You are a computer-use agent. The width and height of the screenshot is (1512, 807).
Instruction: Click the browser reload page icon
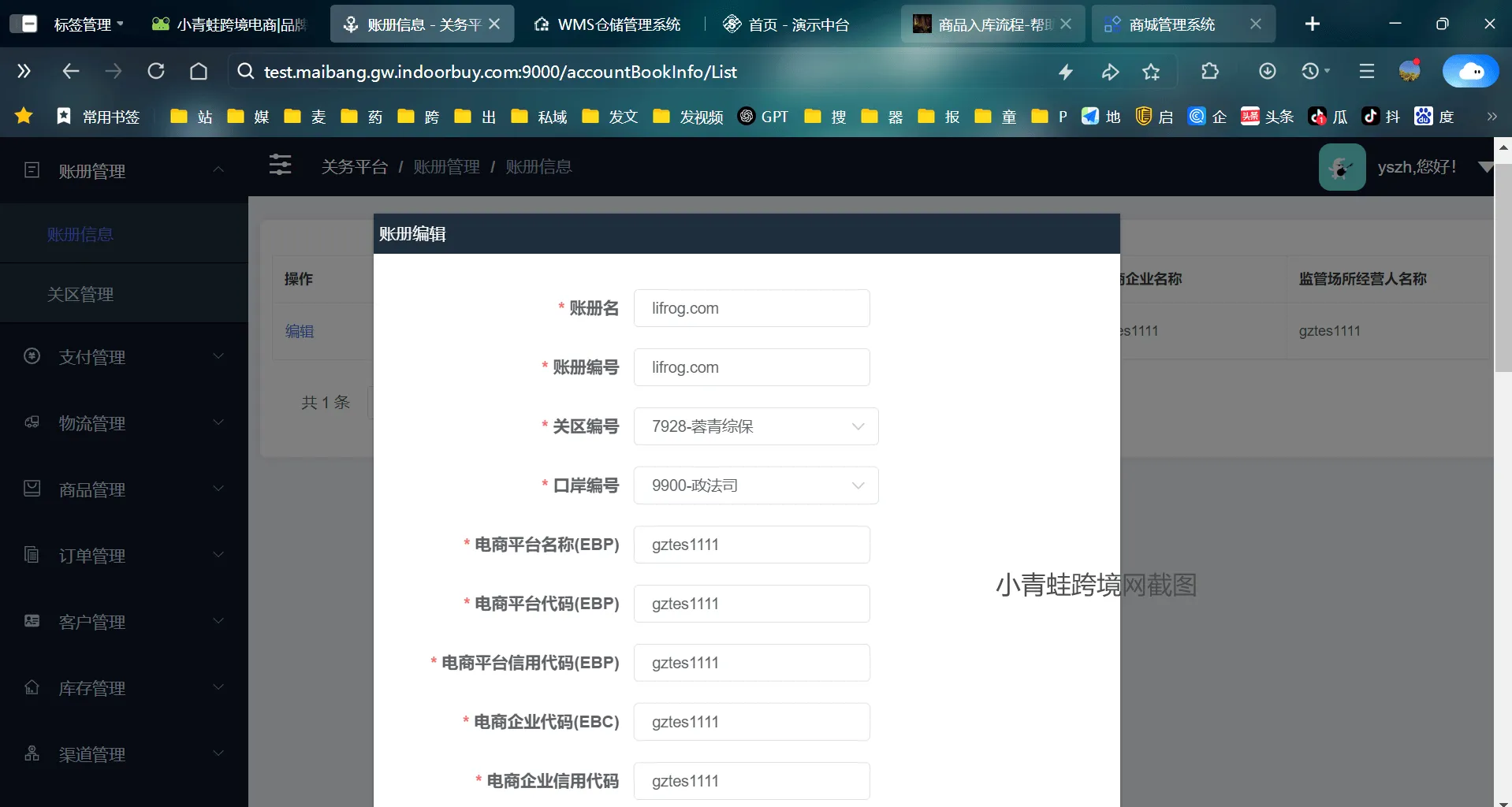click(156, 72)
